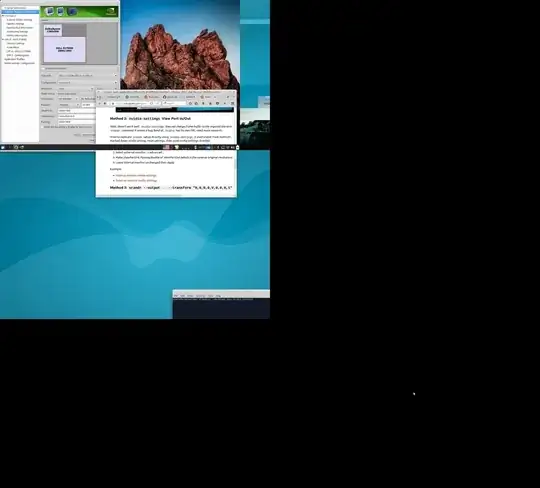The height and width of the screenshot is (488, 540).
Task: Open Antialiasing Settings page
Action: coord(17,31)
